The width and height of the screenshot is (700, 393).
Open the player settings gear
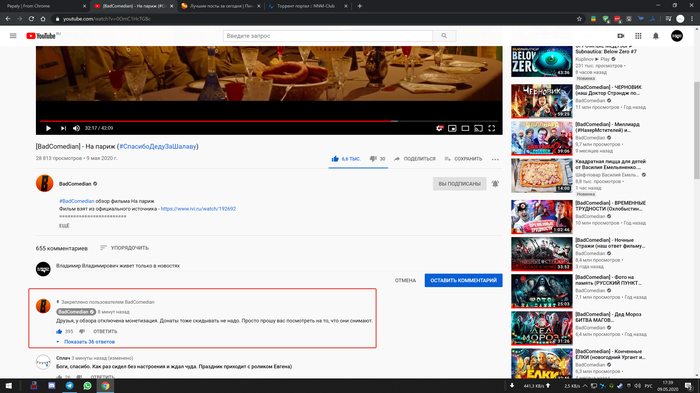point(440,128)
